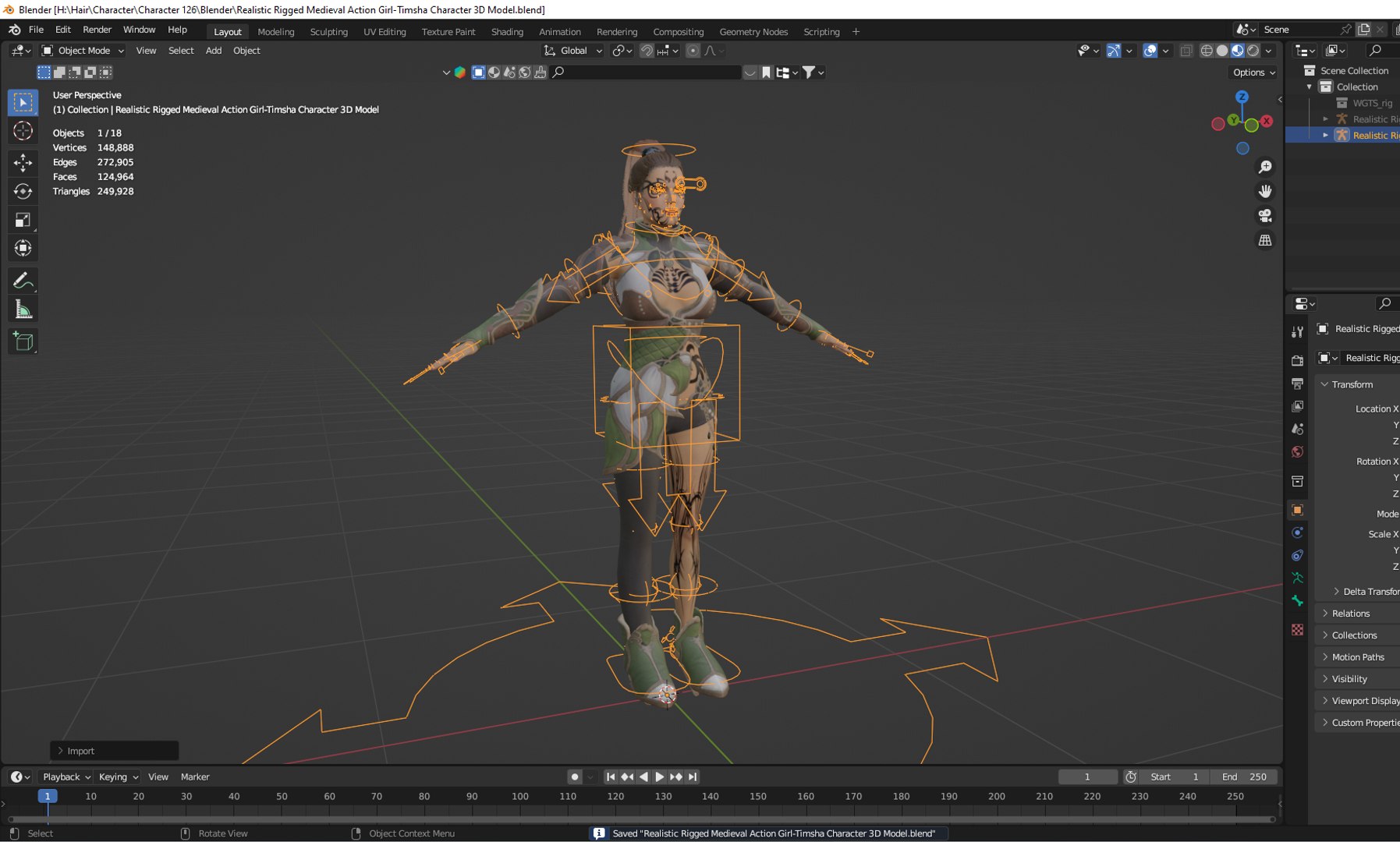This screenshot has width=1400, height=842.
Task: Toggle snapping magnet icon
Action: [647, 51]
